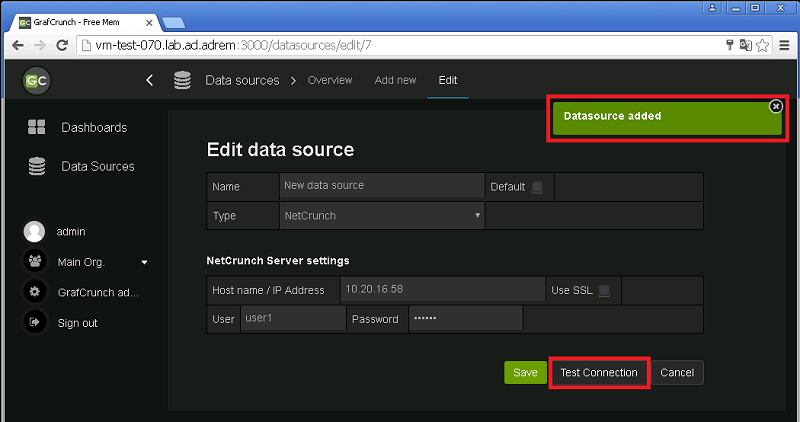Viewport: 800px width, 422px height.
Task: Click the saved password key icon
Action: 730,45
